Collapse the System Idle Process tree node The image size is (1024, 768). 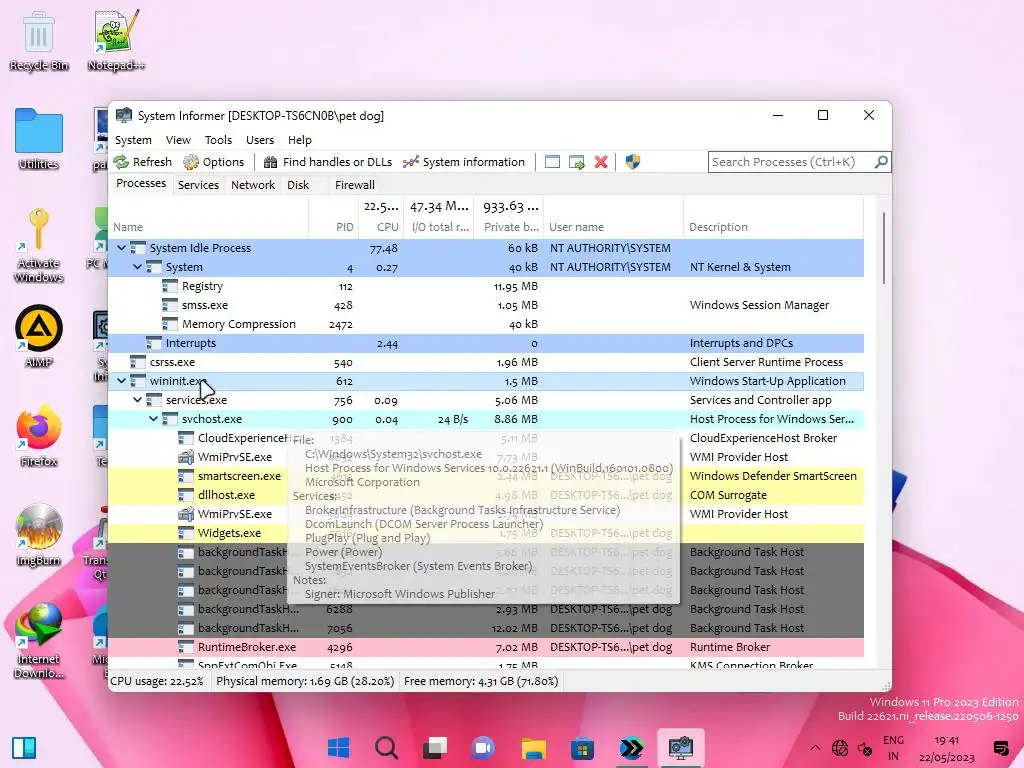[121, 248]
